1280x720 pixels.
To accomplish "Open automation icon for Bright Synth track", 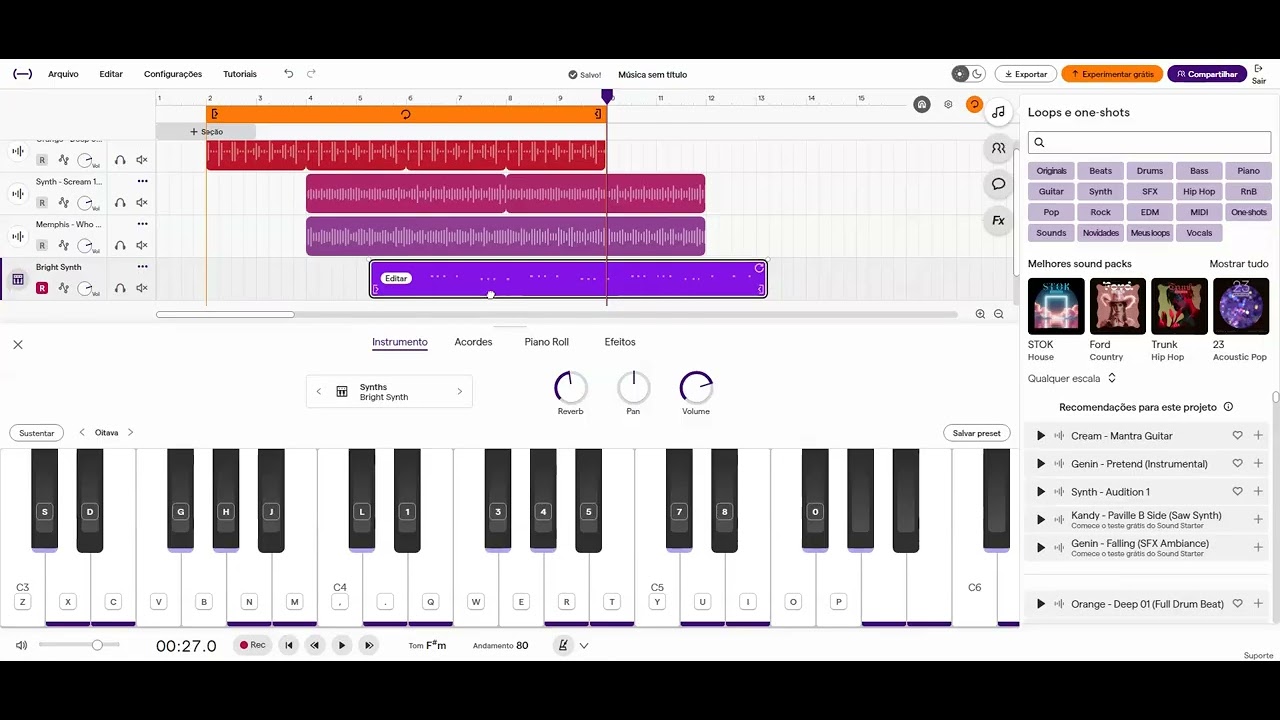I will [x=63, y=288].
